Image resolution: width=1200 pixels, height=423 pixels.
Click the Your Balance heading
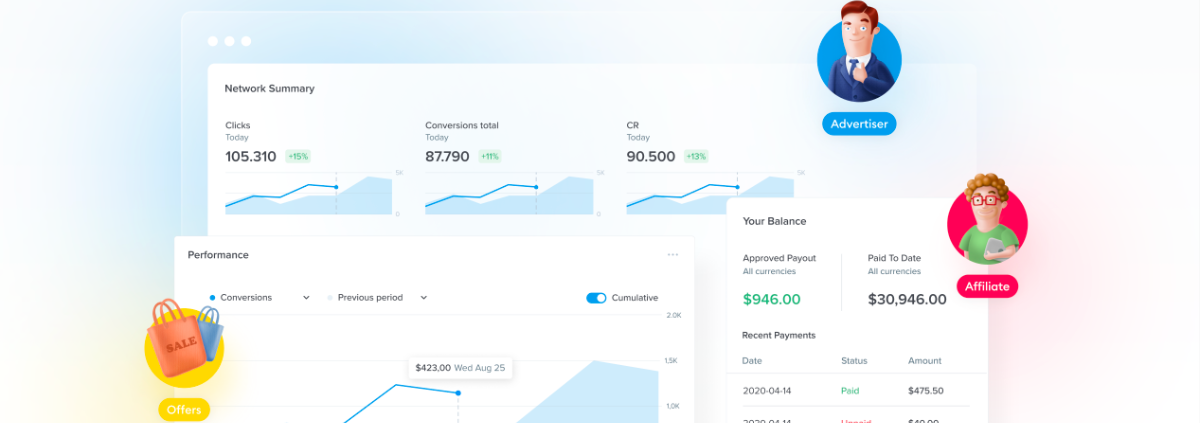point(775,221)
